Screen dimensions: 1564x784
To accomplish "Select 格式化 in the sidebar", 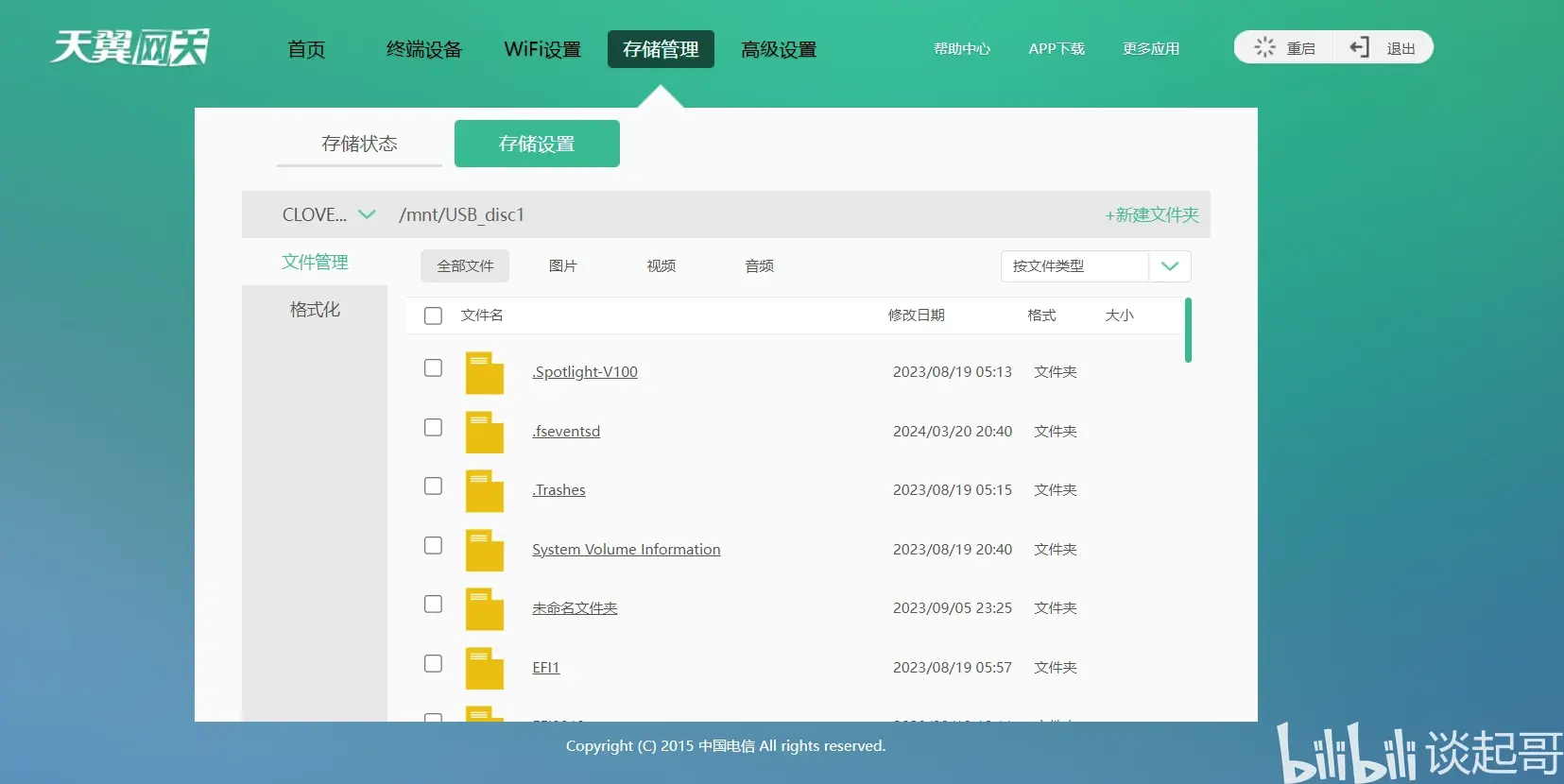I will [315, 309].
